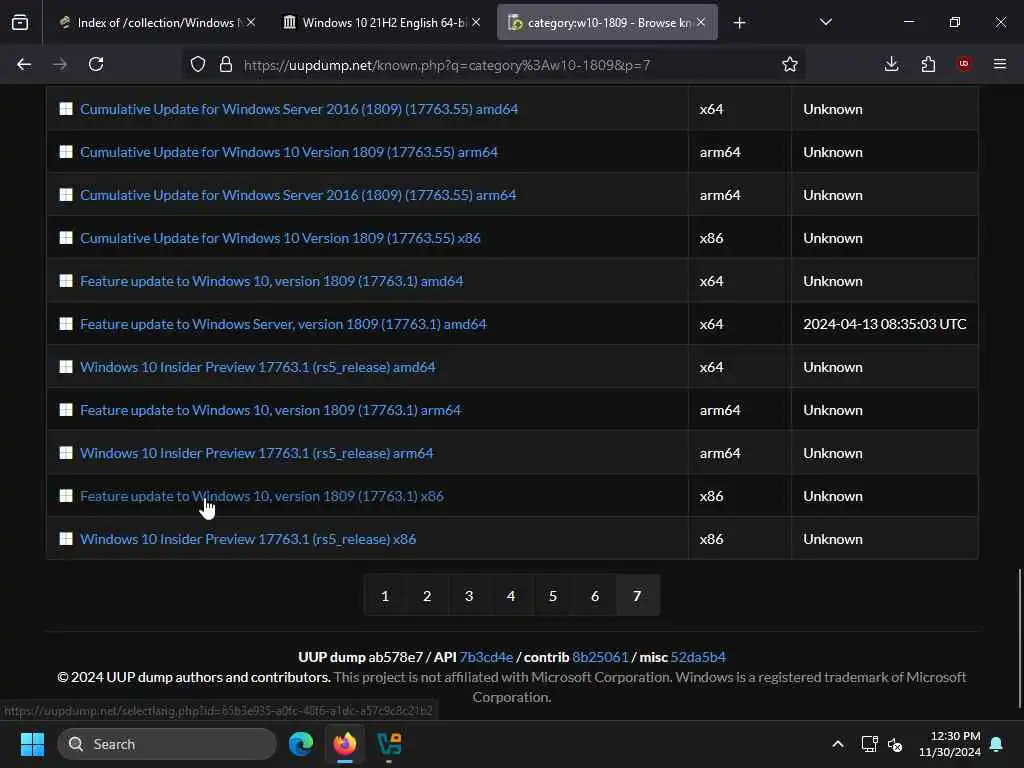Open Cumulative Update Windows Server 2016 17763.55 amd64

pyautogui.click(x=299, y=109)
